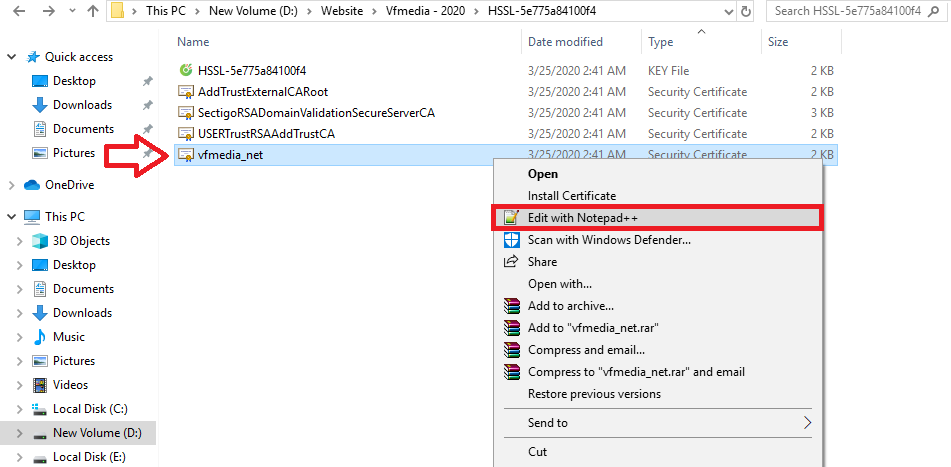Open Pictures under Quick access
Image resolution: width=951 pixels, height=467 pixels.
tap(74, 153)
